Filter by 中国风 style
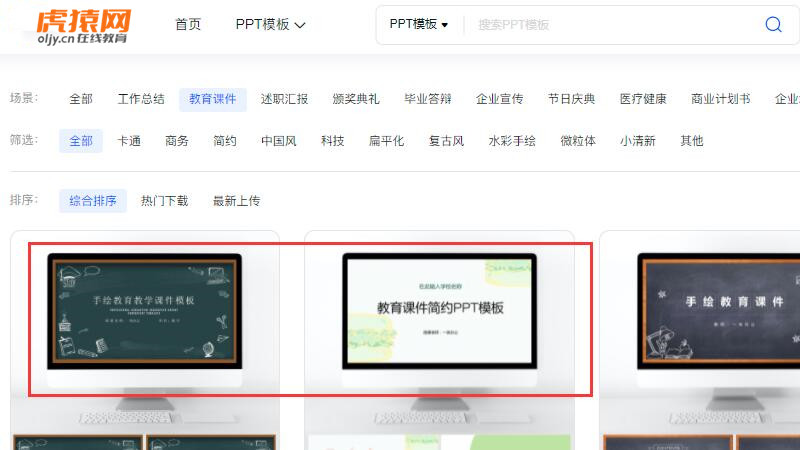 (x=279, y=141)
